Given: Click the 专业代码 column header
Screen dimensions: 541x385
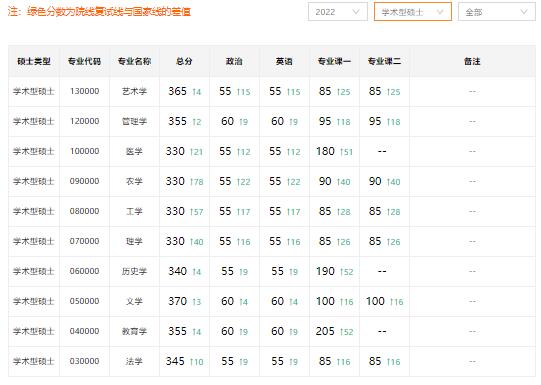Looking at the screenshot, I should coord(84,61).
